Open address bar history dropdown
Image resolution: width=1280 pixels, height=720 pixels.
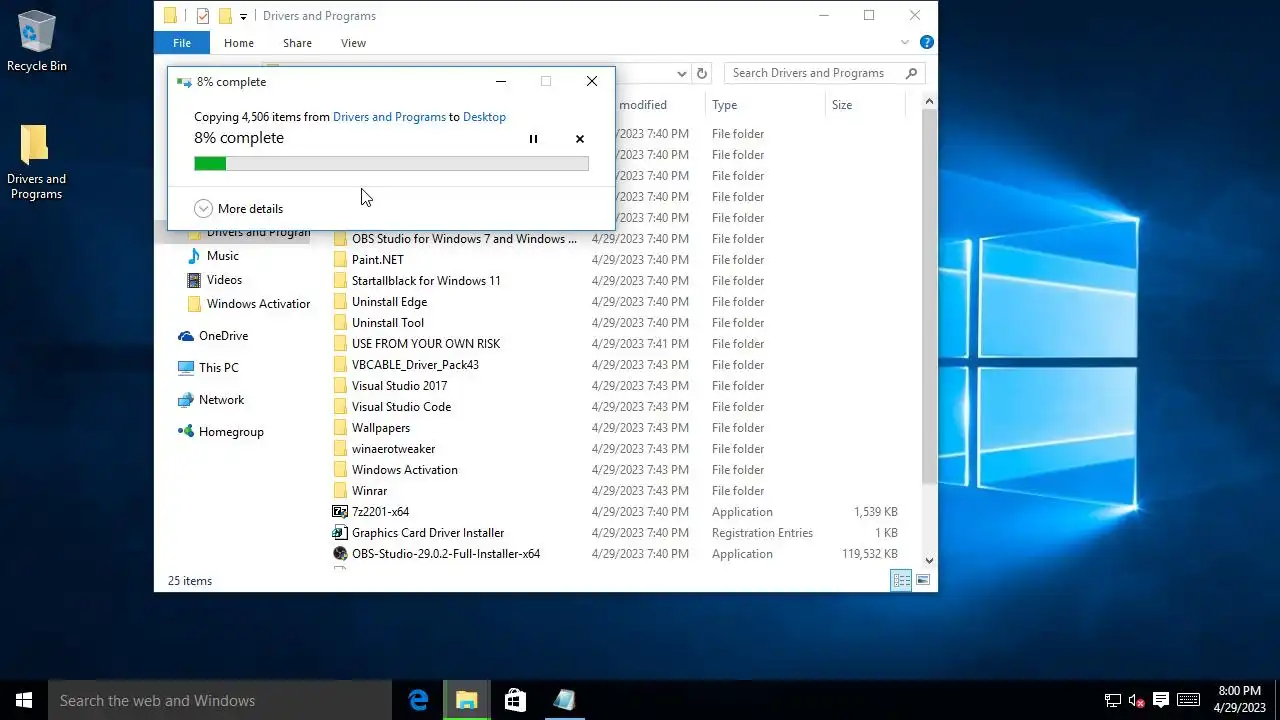[x=681, y=73]
